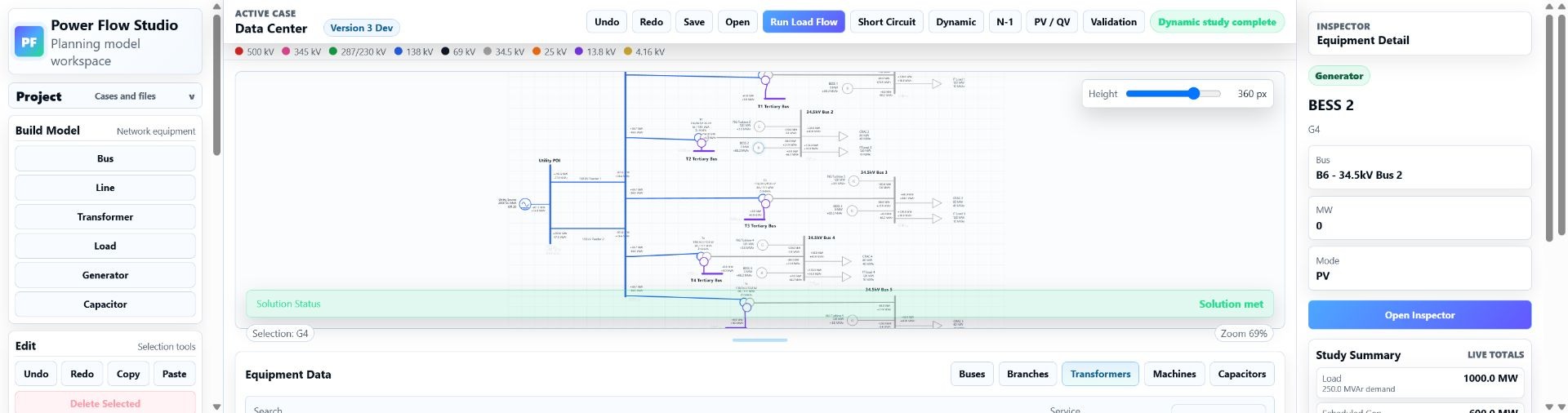
Task: Click the MW value field in inspector
Action: [x=1419, y=218]
